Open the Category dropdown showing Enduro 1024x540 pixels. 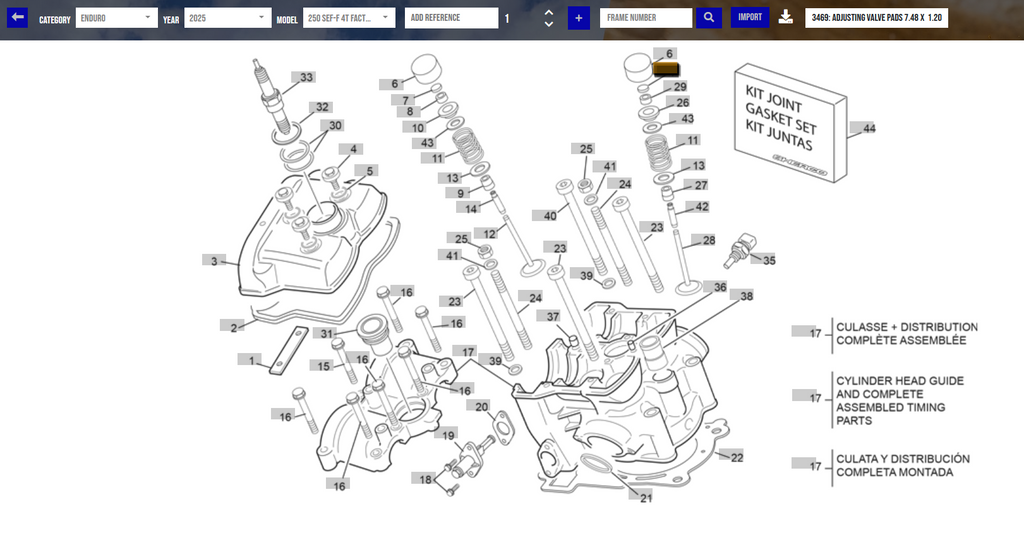(x=116, y=18)
